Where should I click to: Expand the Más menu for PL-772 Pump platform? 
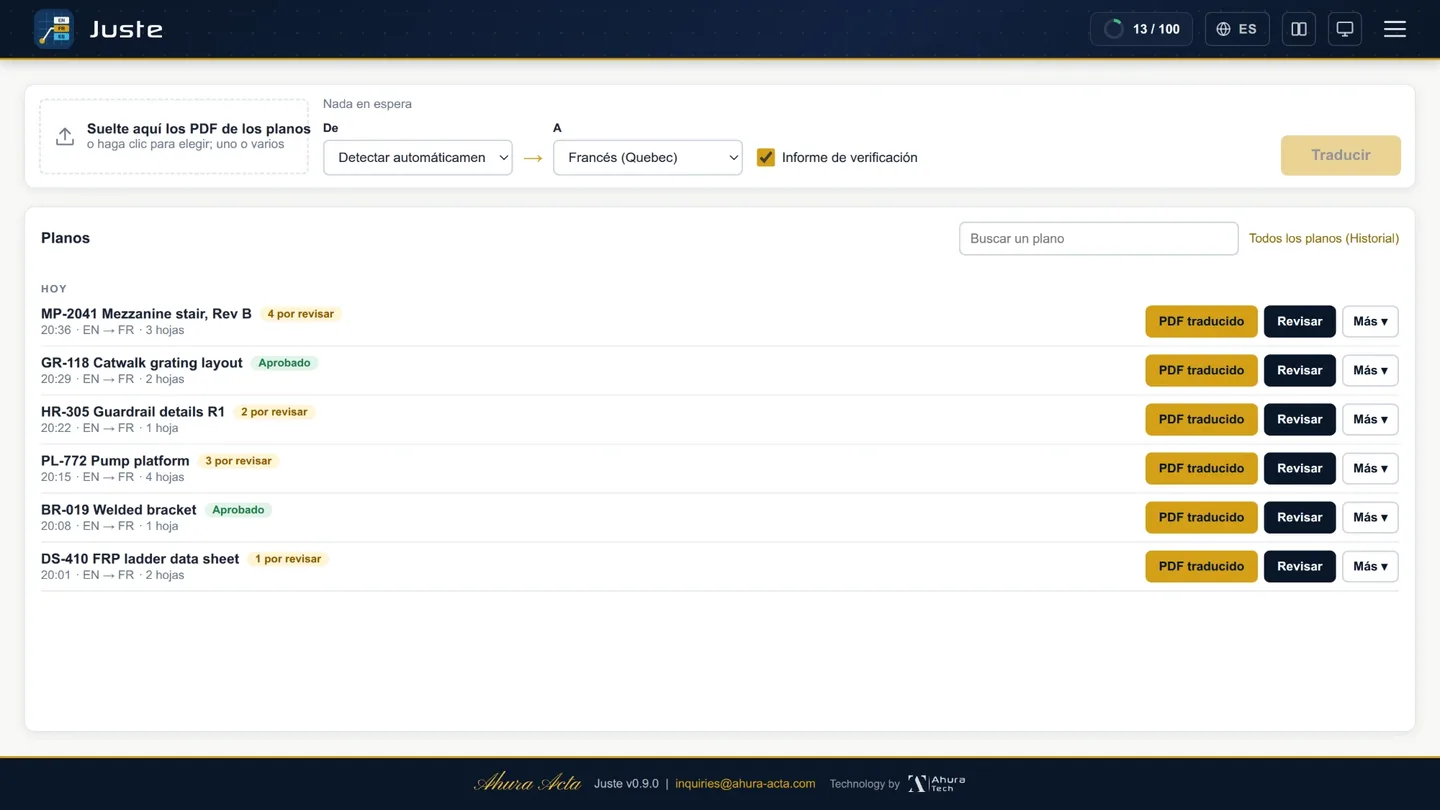(x=1370, y=468)
